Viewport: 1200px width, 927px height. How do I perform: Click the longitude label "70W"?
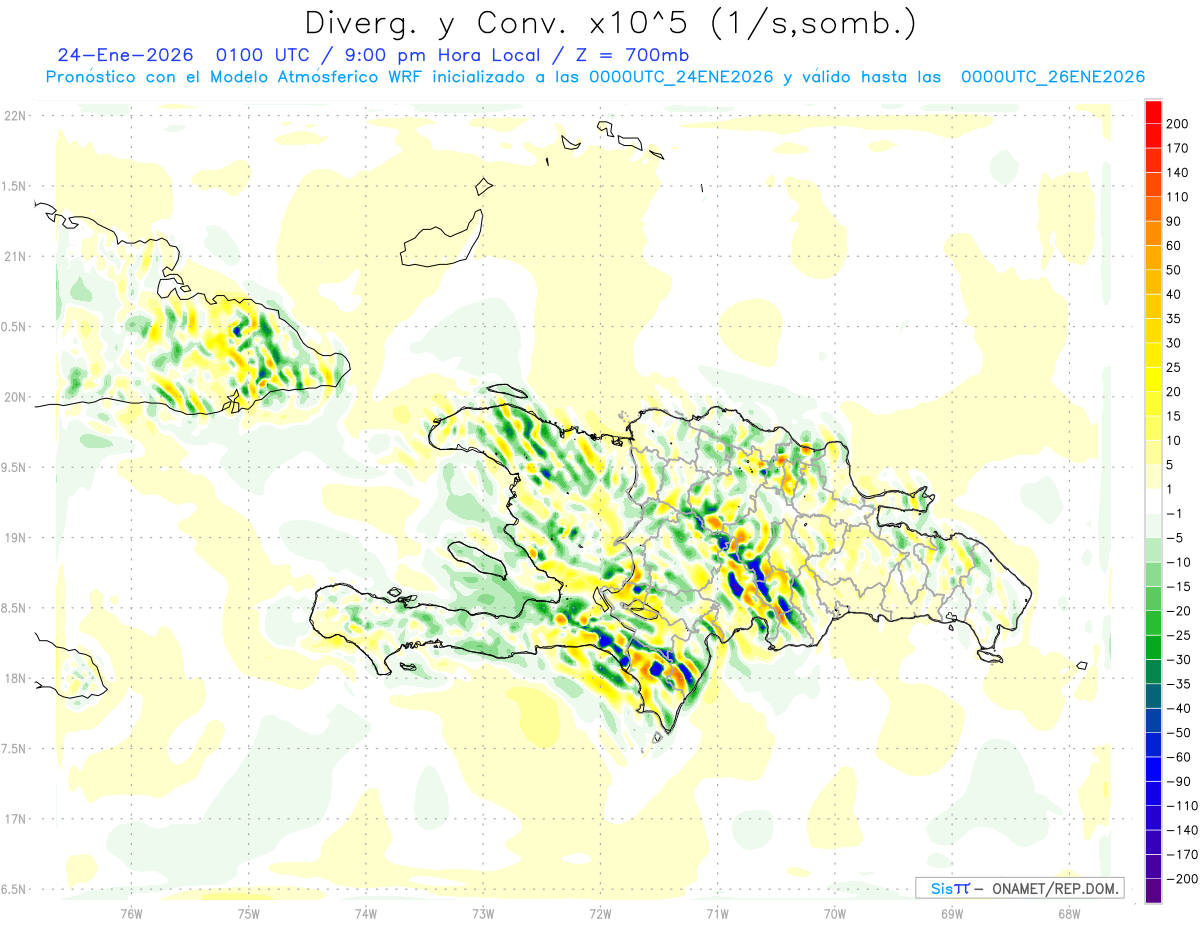835,914
